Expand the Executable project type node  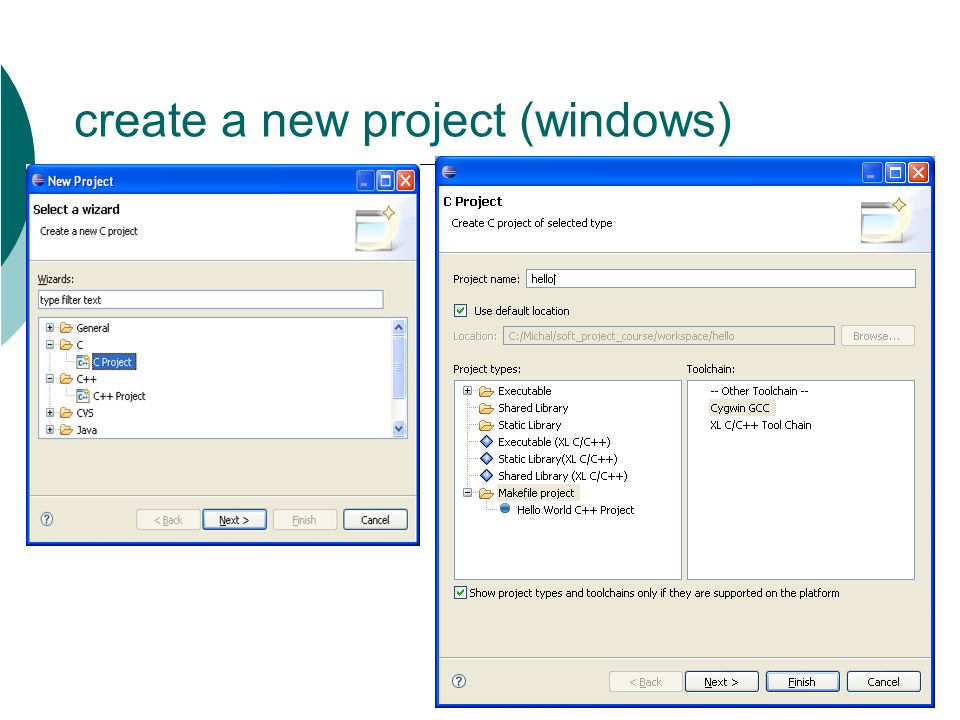tap(467, 391)
